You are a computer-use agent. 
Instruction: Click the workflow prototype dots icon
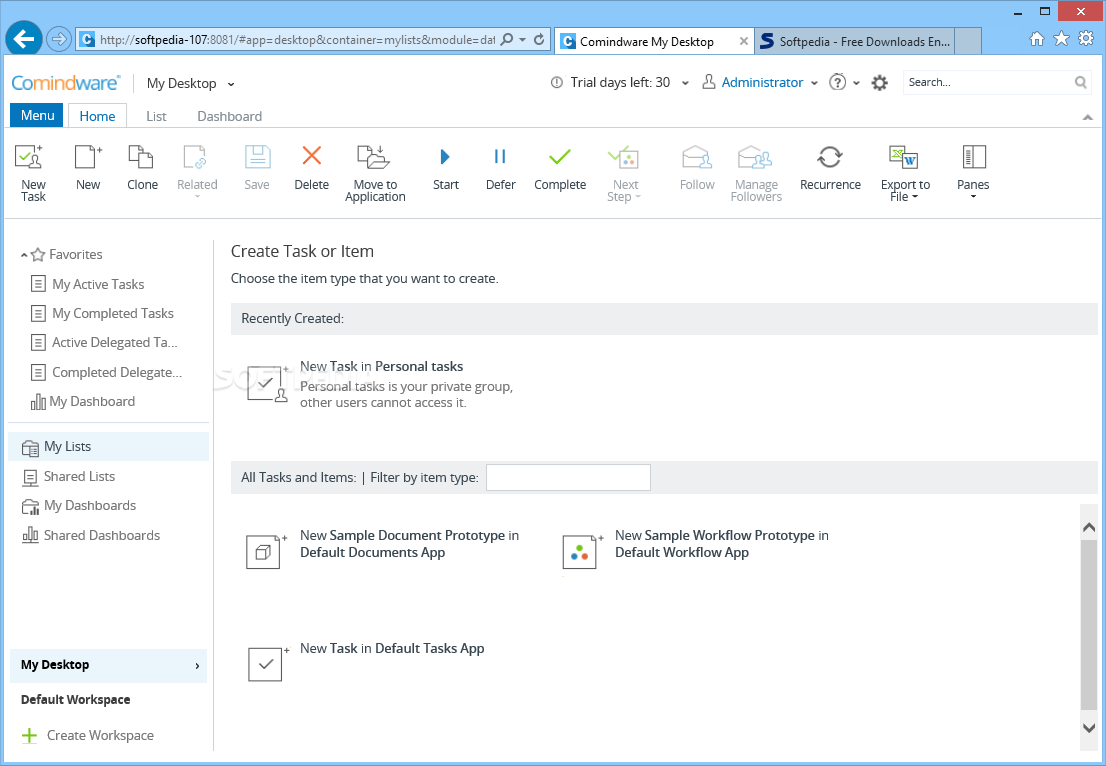(580, 552)
